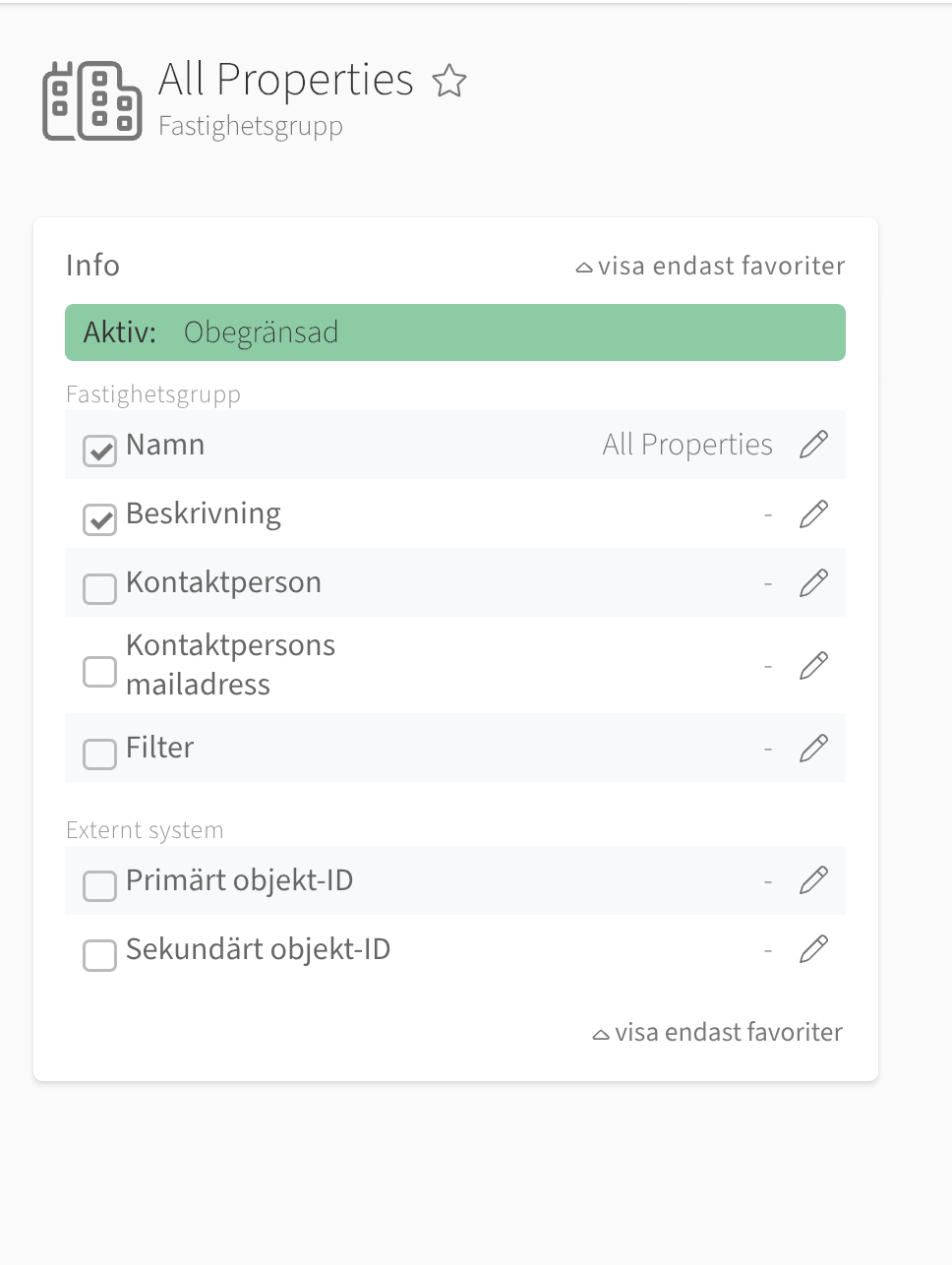Click the All Properties value in Namn row
952x1265 pixels.
click(x=687, y=445)
